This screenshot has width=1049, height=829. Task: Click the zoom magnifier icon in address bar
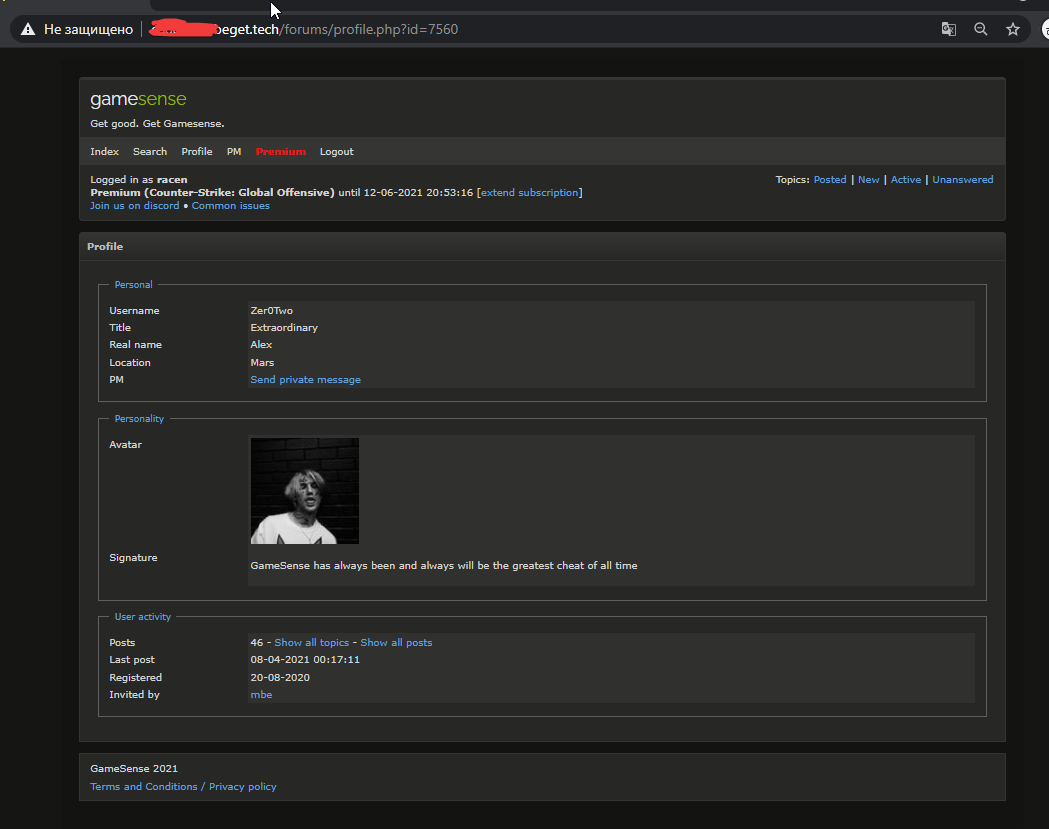pos(980,29)
